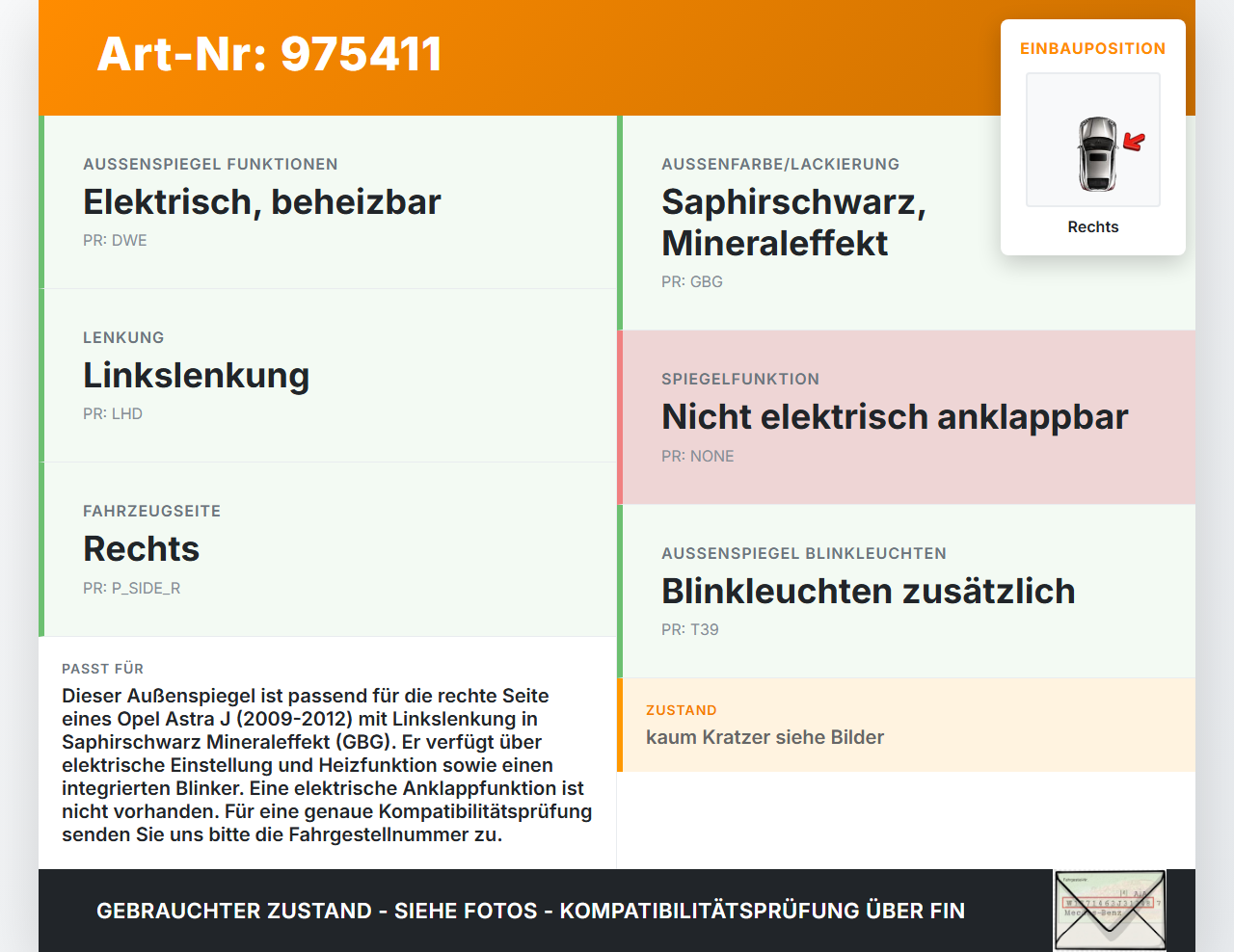Click the EINBAUPOSITION label

pos(1093,48)
